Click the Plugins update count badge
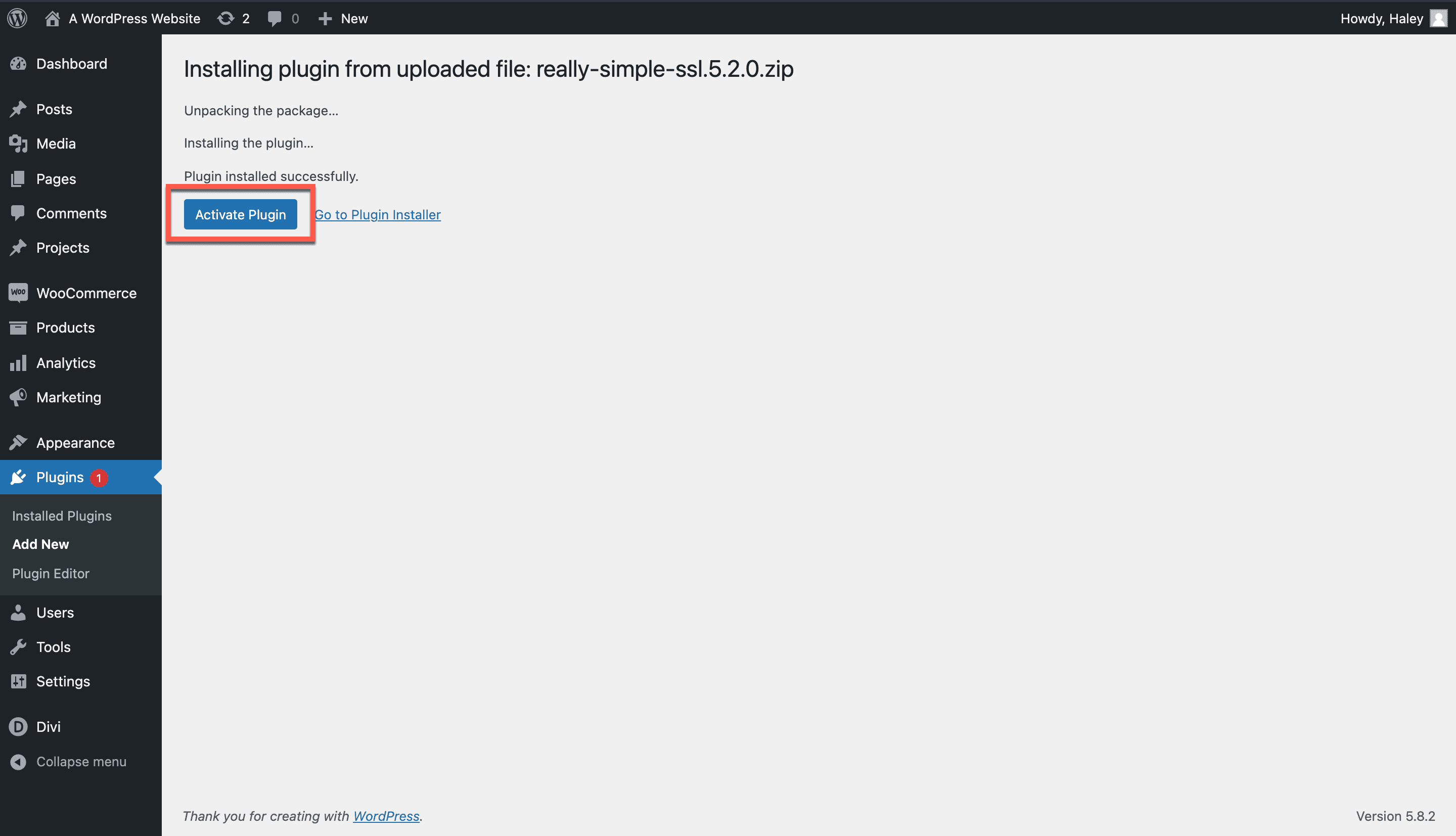Screen dimensions: 1456x836 99,477
